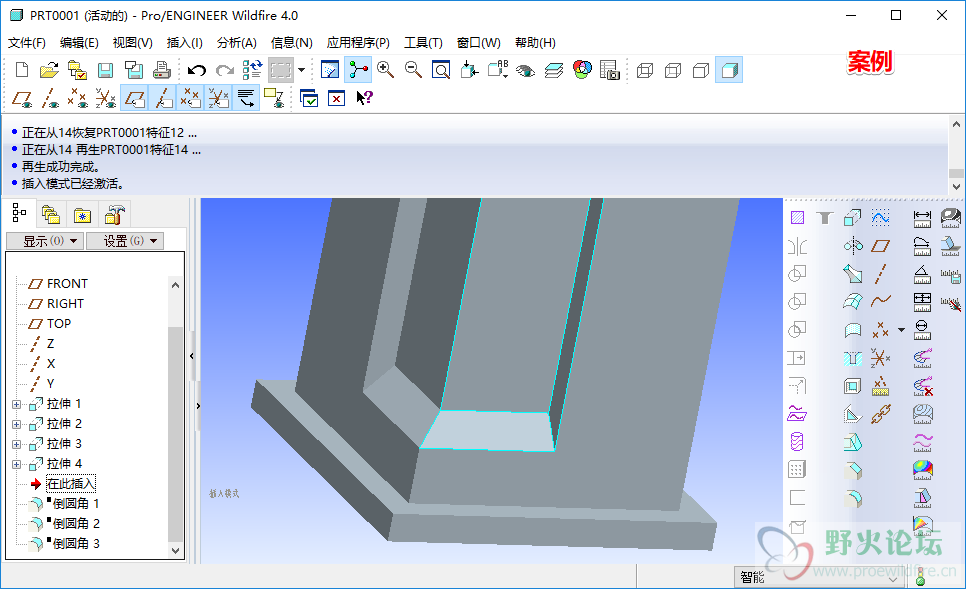Print the model using the printer icon
The height and width of the screenshot is (589, 966).
click(x=161, y=70)
